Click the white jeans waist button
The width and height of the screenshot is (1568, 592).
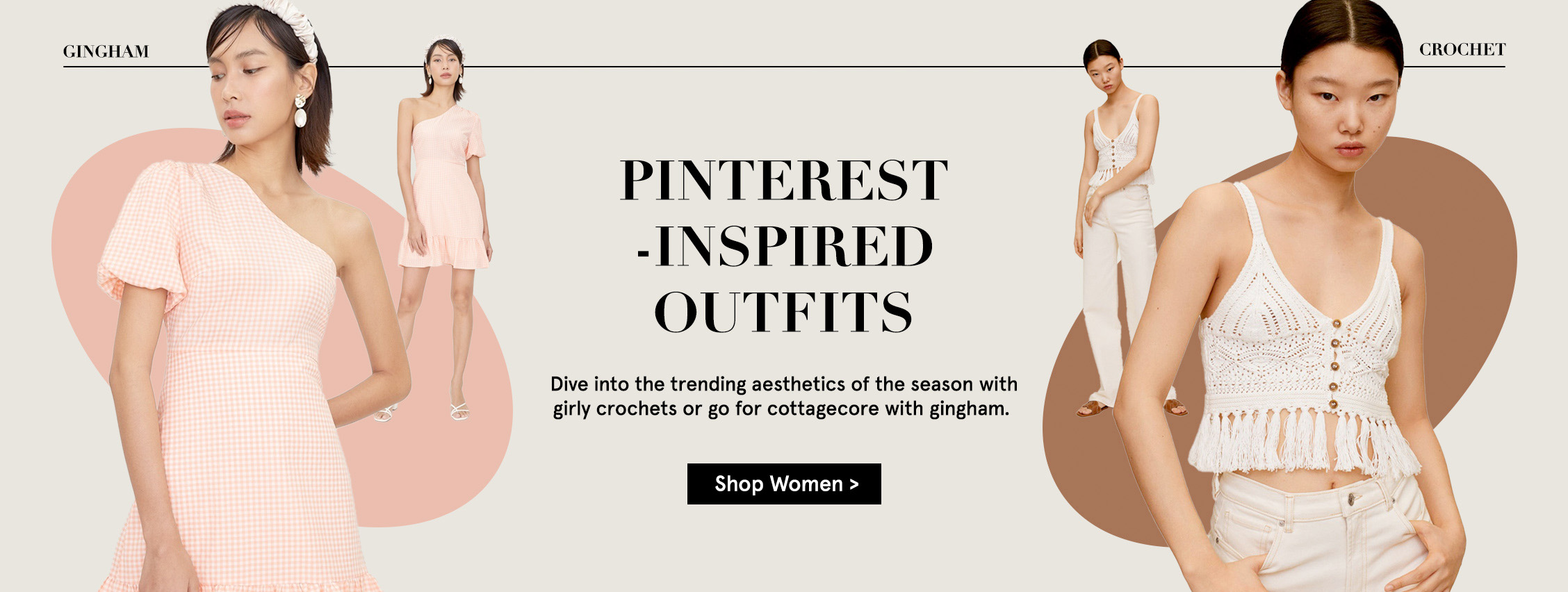pyautogui.click(x=1352, y=498)
